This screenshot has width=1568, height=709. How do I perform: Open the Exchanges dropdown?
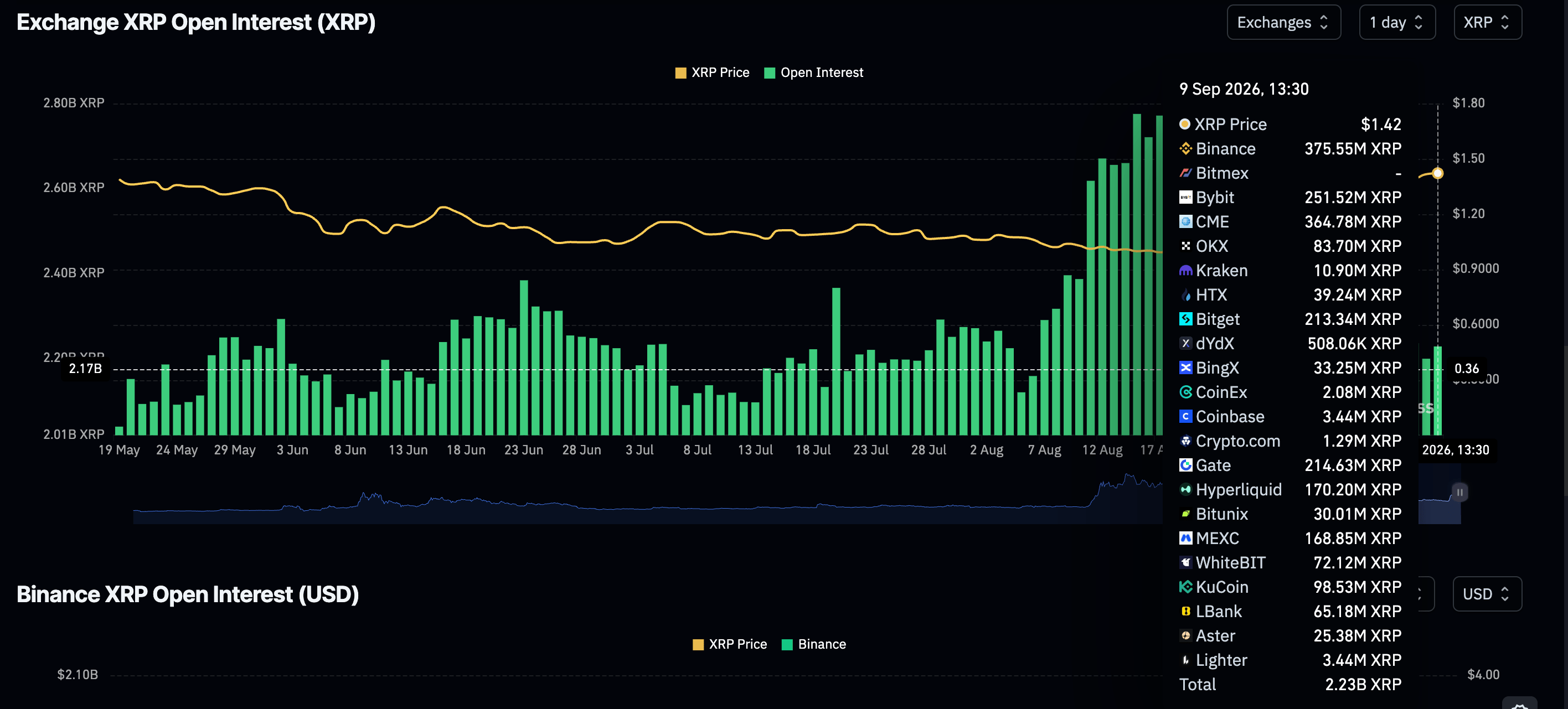pyautogui.click(x=1283, y=23)
